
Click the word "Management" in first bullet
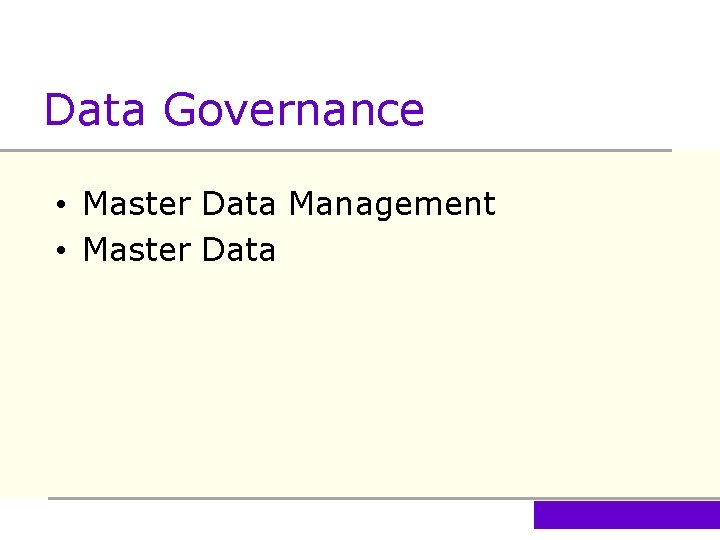point(391,204)
